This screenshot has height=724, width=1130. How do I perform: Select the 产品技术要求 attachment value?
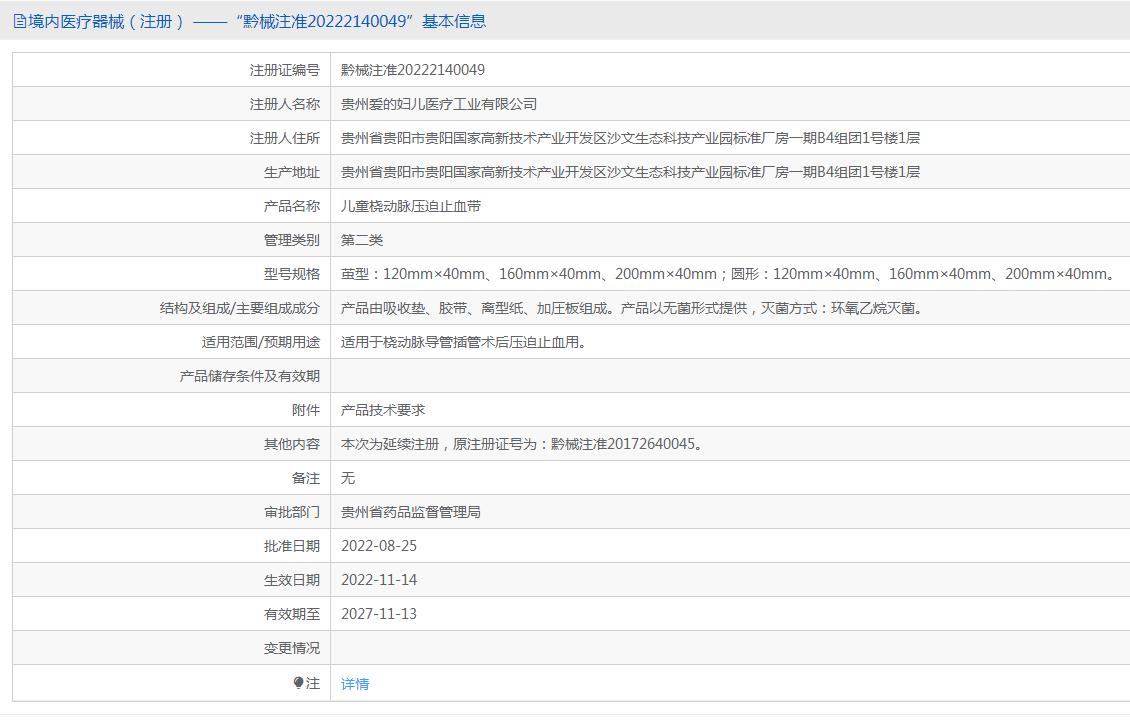coord(383,410)
